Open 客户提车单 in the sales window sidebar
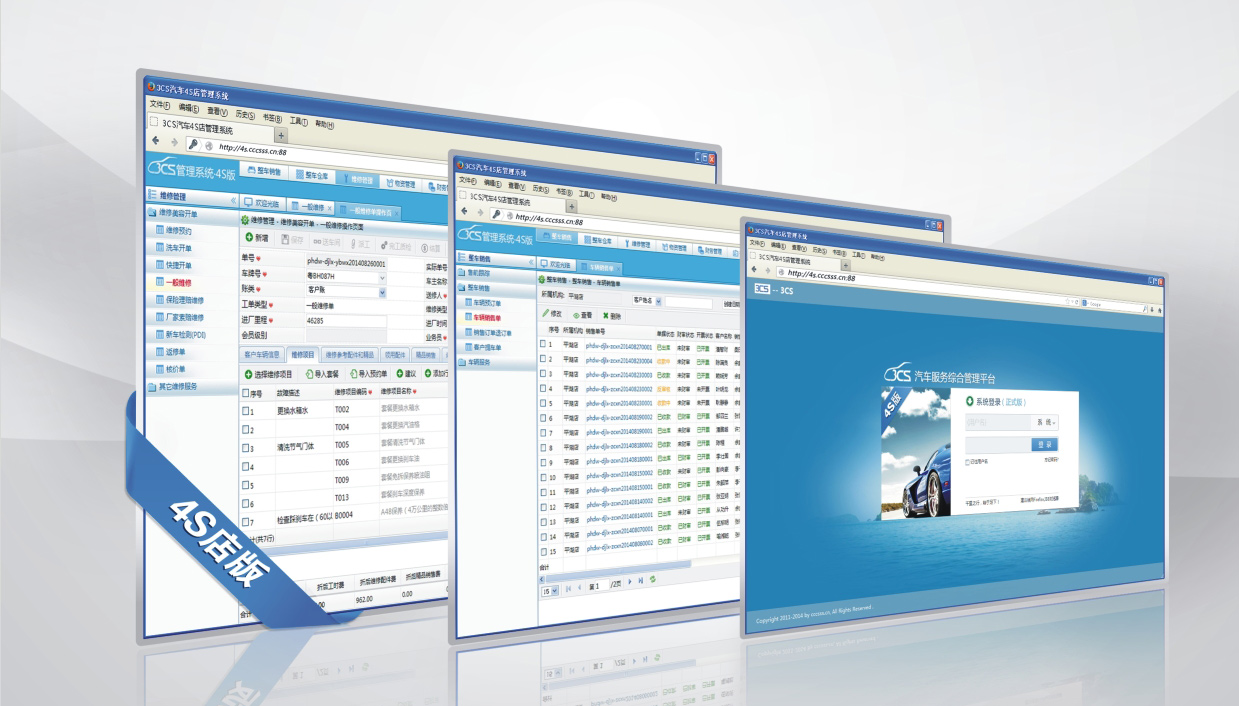 click(x=485, y=347)
